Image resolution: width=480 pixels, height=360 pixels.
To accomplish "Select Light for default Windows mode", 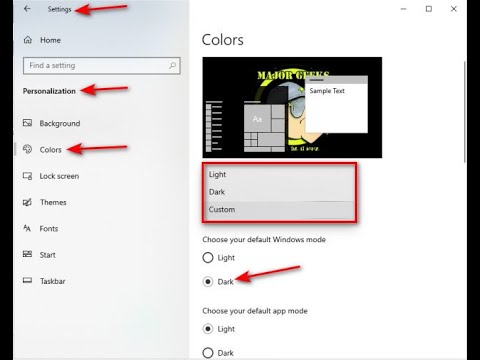I will (x=208, y=257).
